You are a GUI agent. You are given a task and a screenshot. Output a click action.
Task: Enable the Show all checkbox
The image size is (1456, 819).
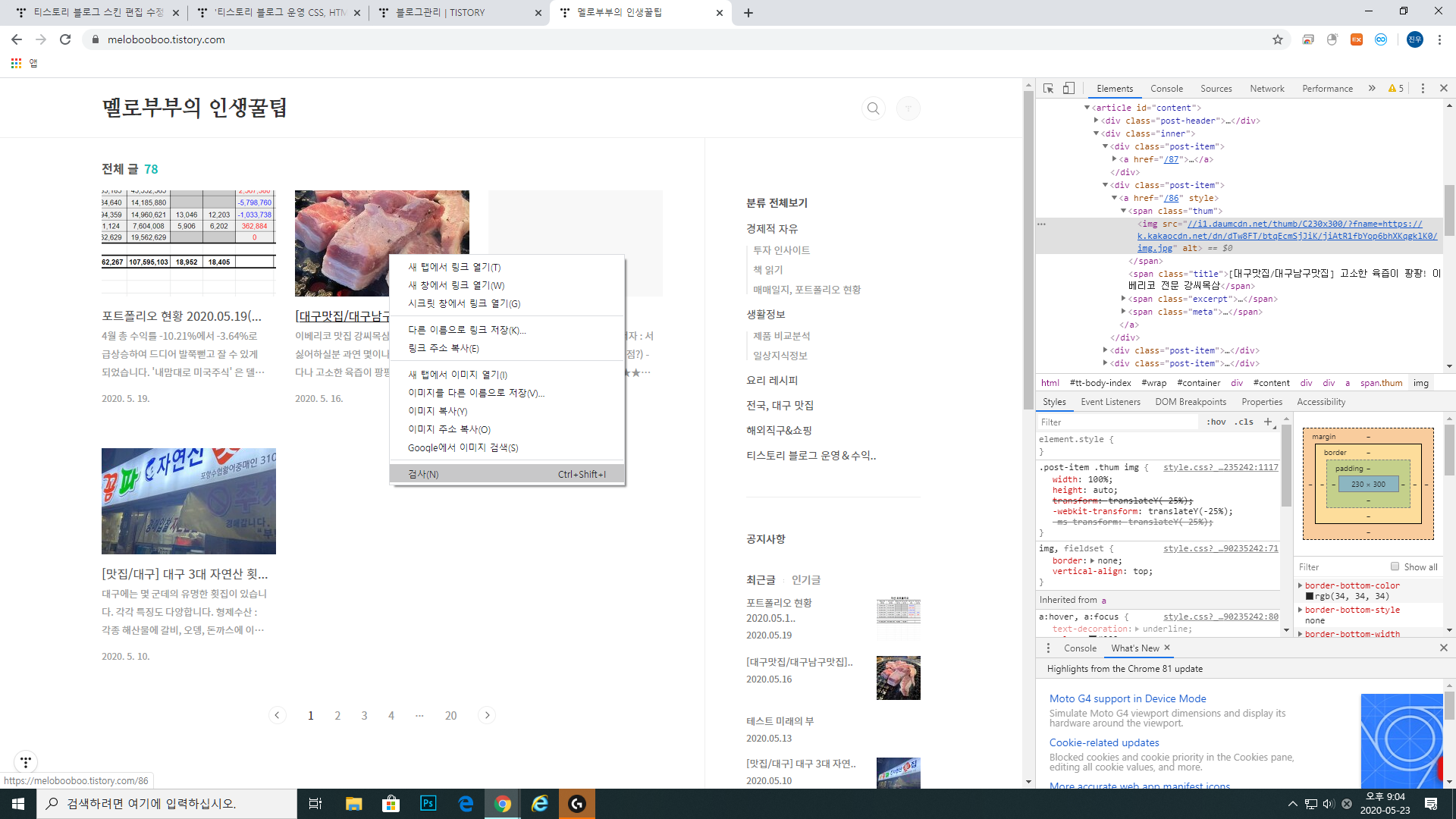[x=1395, y=566]
